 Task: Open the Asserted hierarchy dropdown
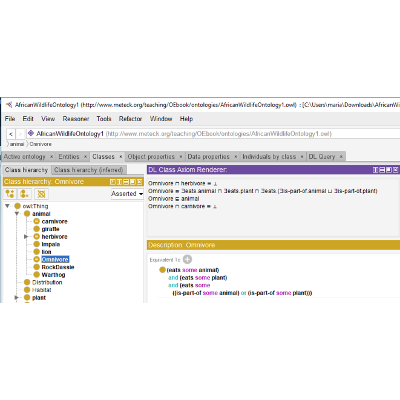(127, 194)
